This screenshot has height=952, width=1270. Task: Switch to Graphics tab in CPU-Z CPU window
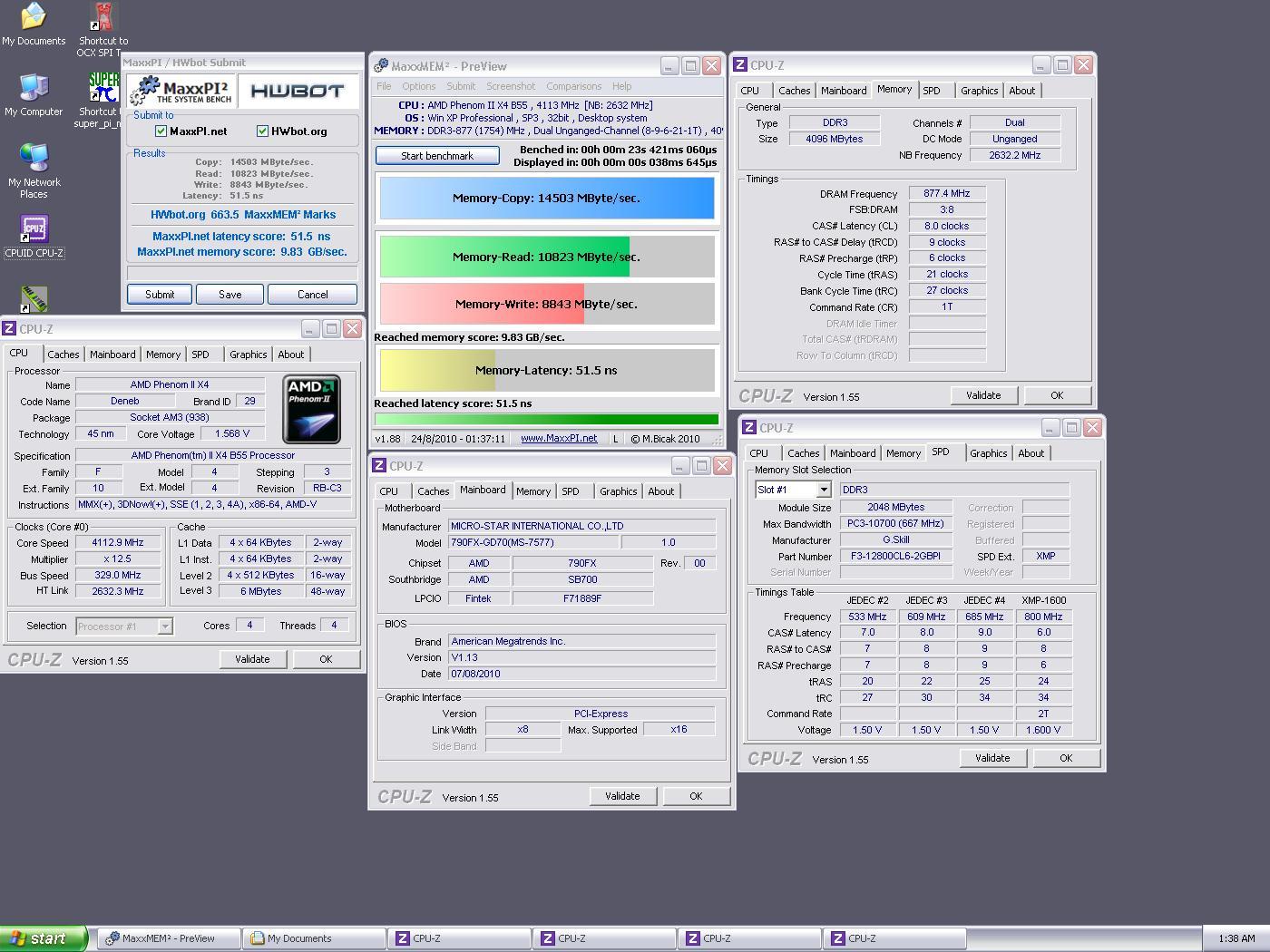[x=248, y=355]
